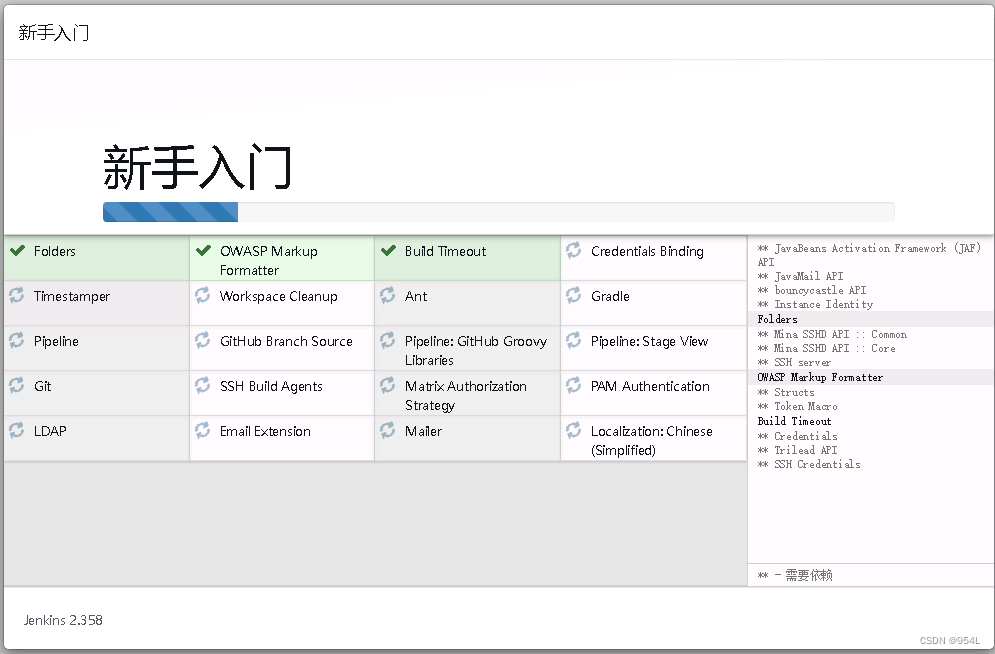
Task: Select Localization: Chinese (Simplified) plugin
Action: (651, 440)
